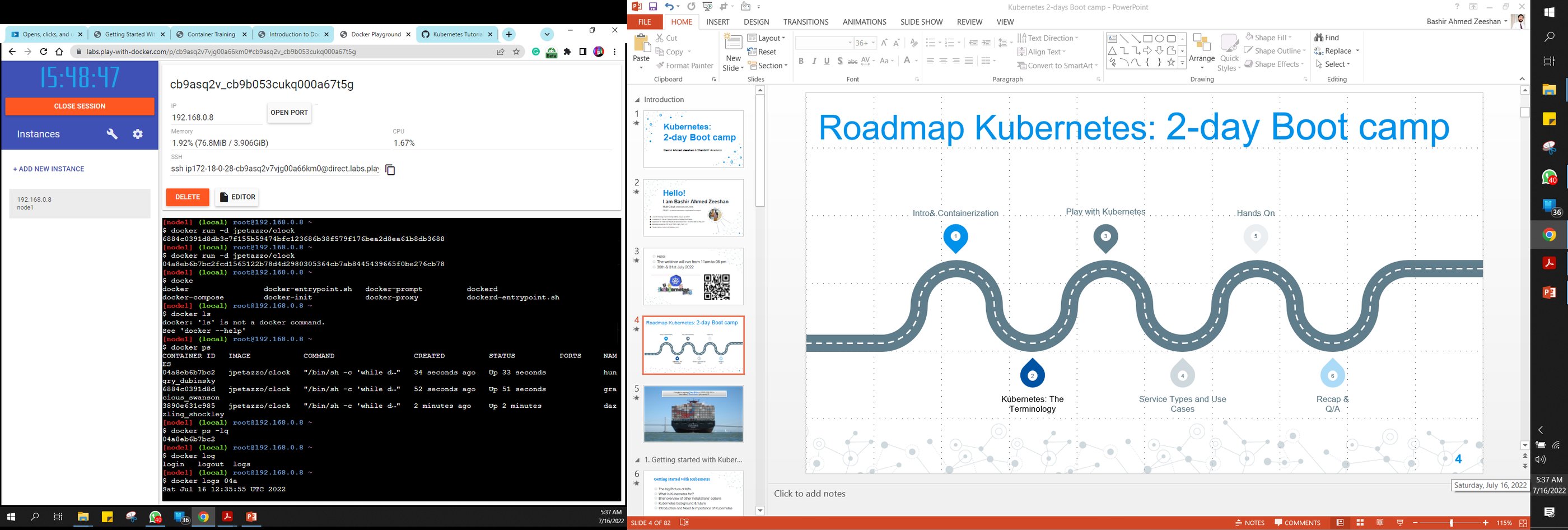Toggle Bold formatting
This screenshot has width=1568, height=530.
coord(801,61)
